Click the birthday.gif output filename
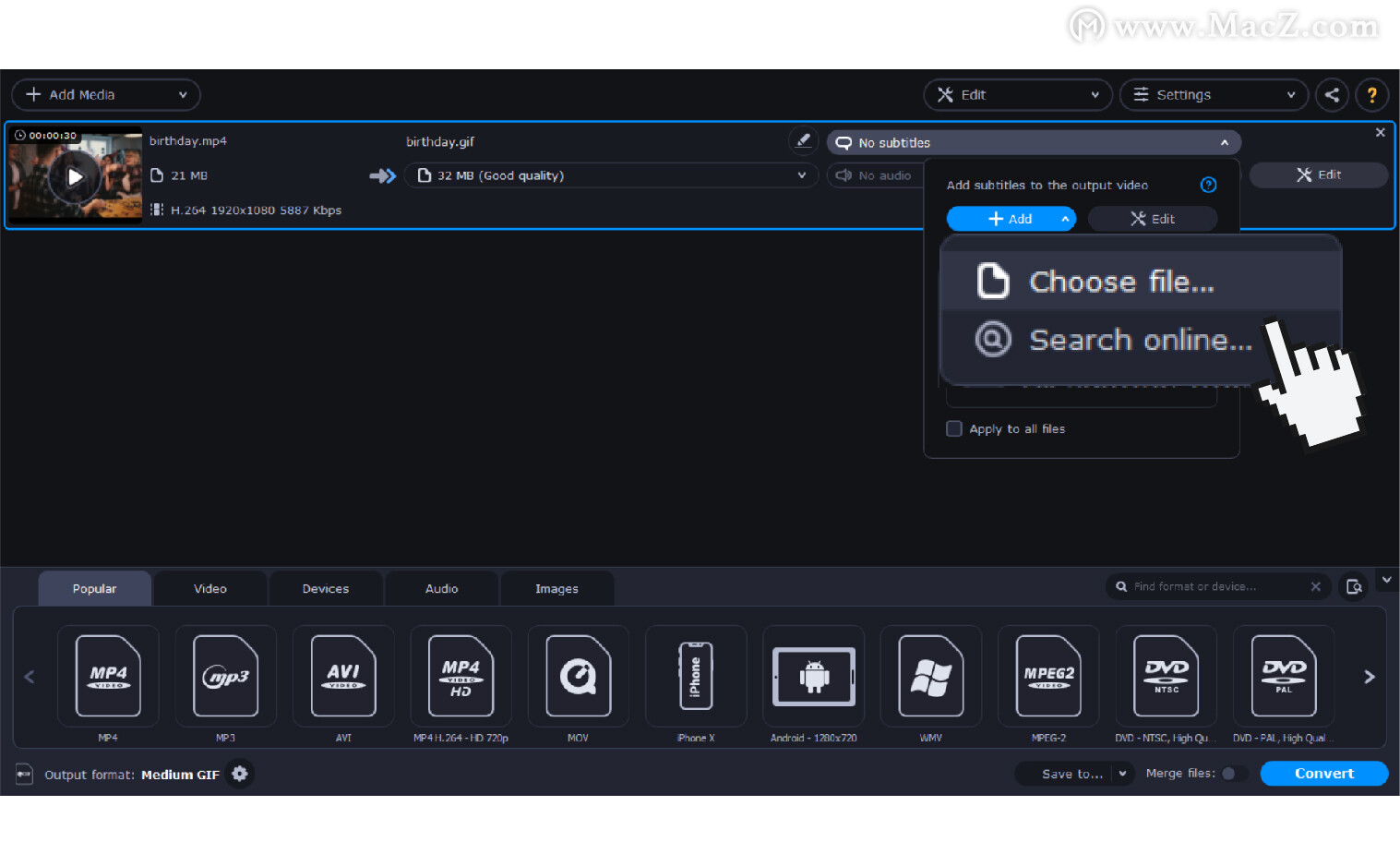This screenshot has height=866, width=1400. pos(440,141)
